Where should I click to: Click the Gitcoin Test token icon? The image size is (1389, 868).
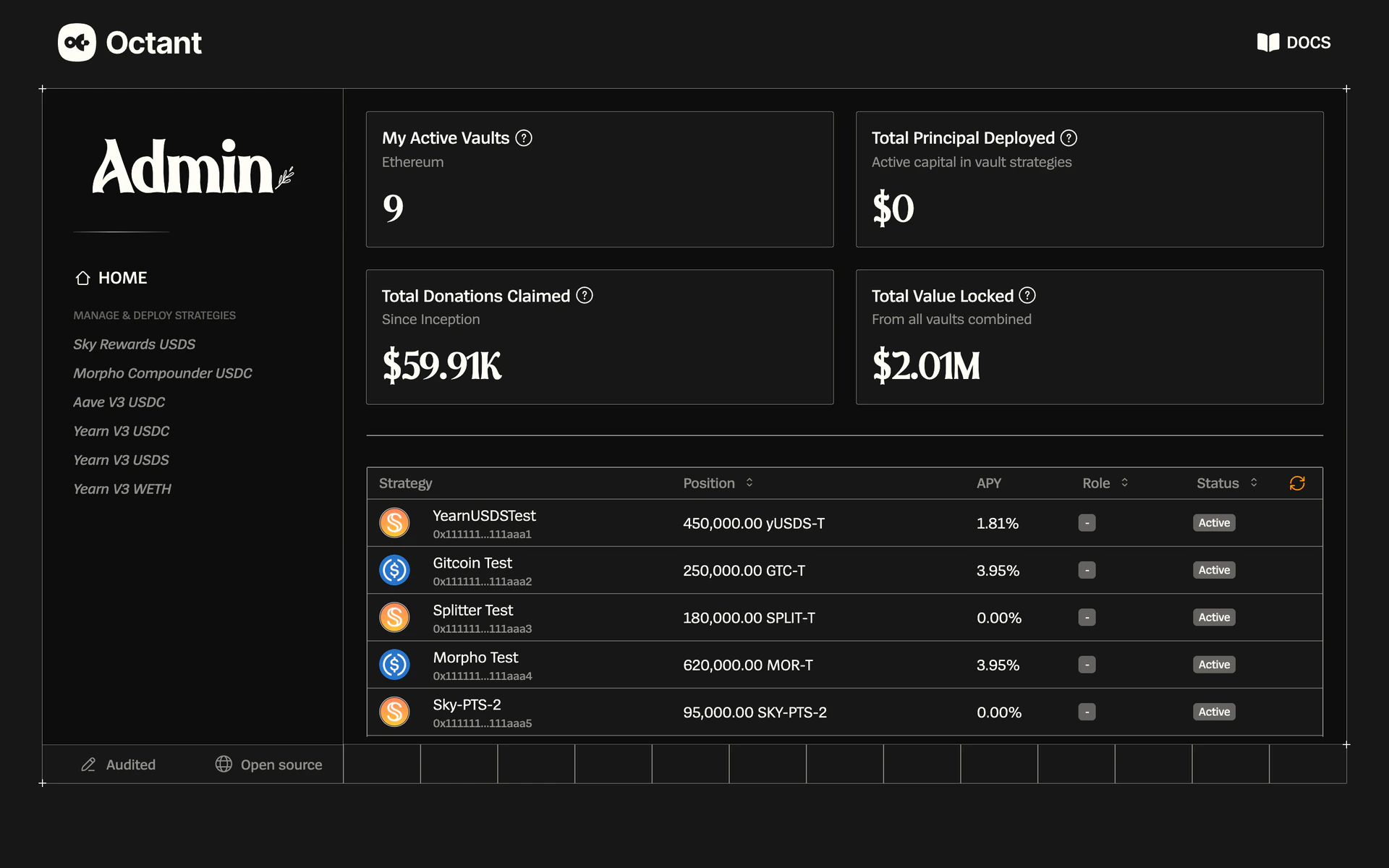[x=394, y=570]
